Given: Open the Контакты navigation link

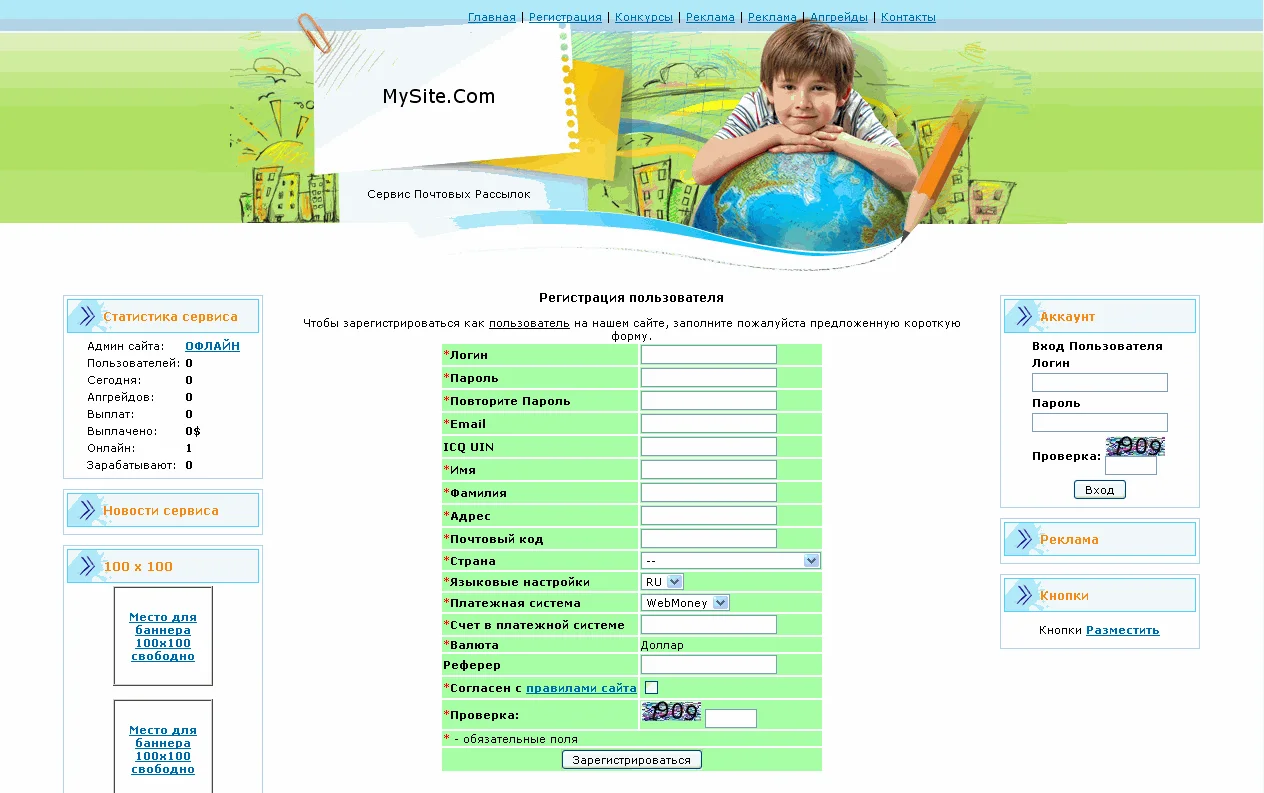Looking at the screenshot, I should (x=908, y=17).
